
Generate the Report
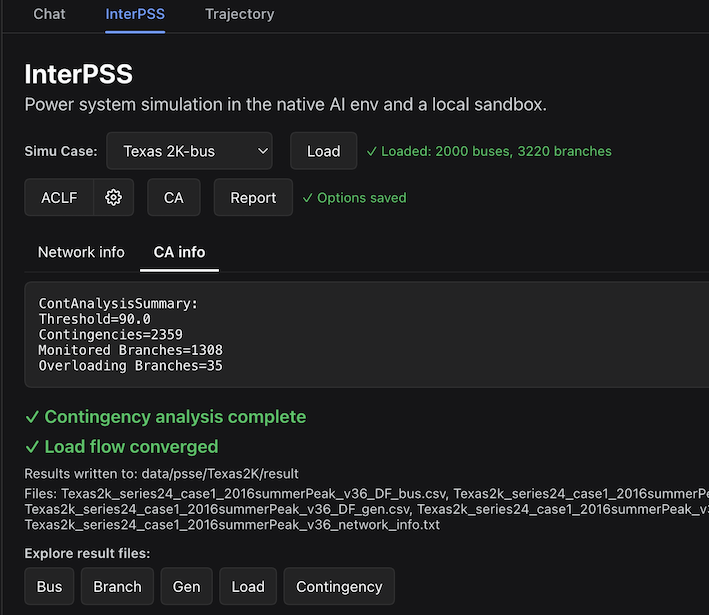253,197
